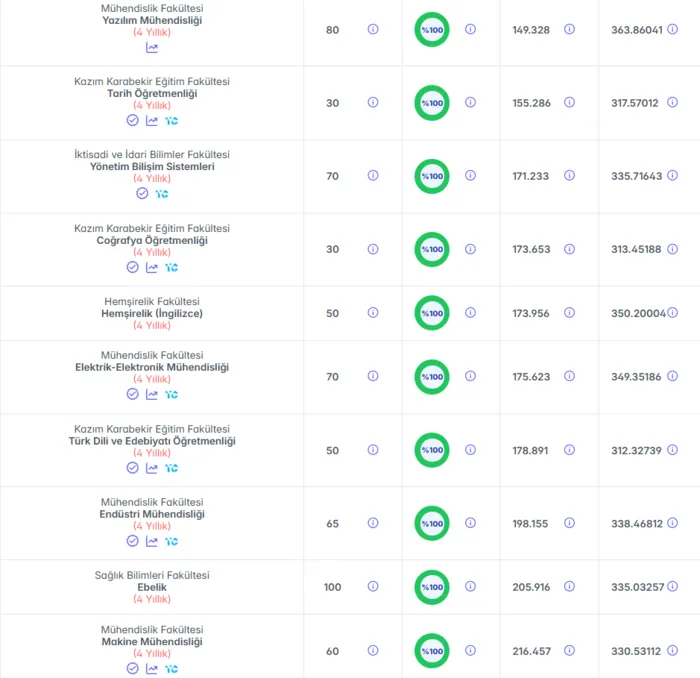Open the Tarih Öğretmenliği program link

coord(152,93)
